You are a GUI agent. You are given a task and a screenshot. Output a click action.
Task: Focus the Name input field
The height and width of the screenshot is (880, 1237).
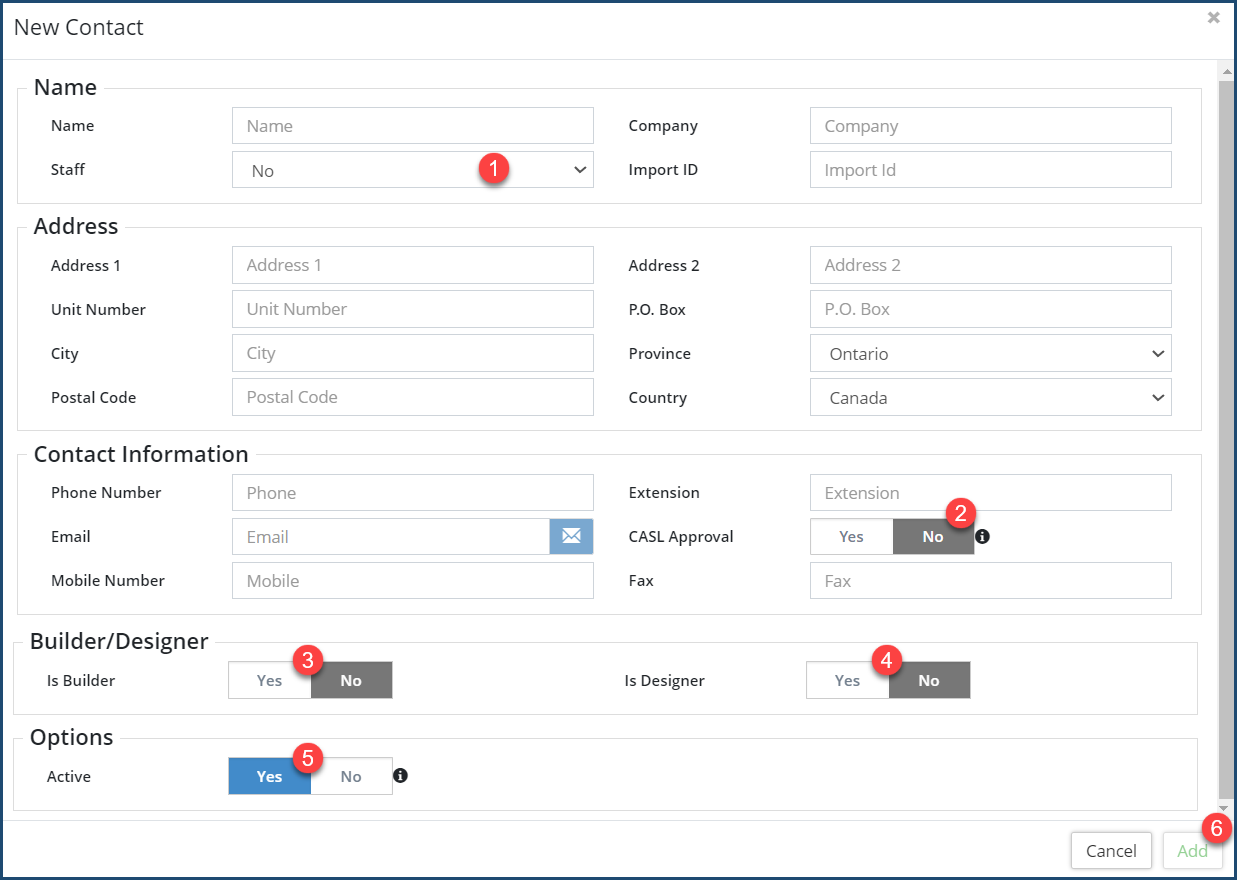[413, 126]
